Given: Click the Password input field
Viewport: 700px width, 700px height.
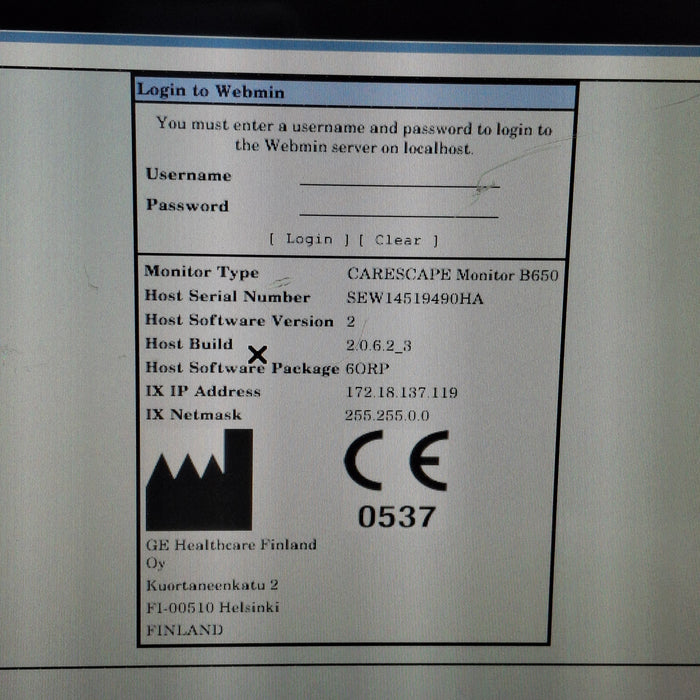Looking at the screenshot, I should 398,208.
